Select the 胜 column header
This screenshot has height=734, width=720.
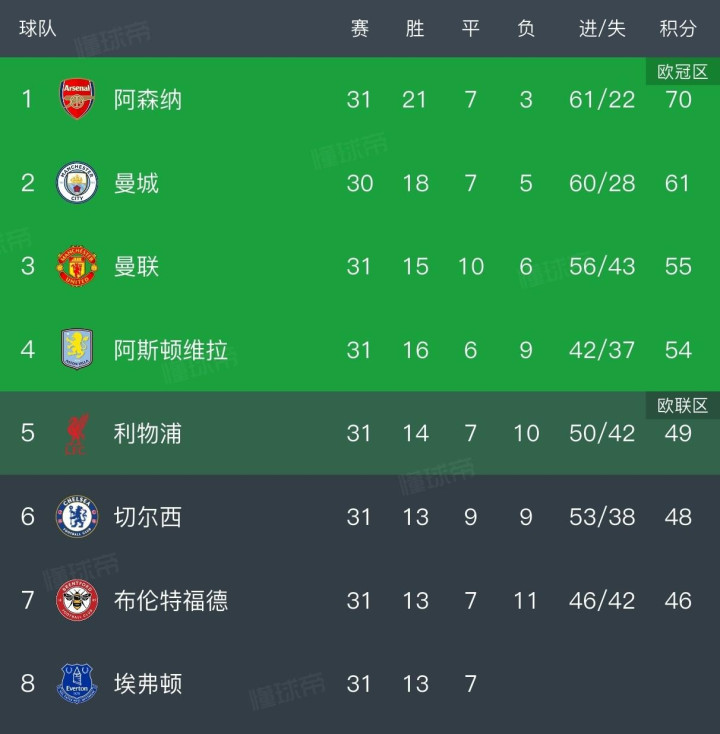415,29
